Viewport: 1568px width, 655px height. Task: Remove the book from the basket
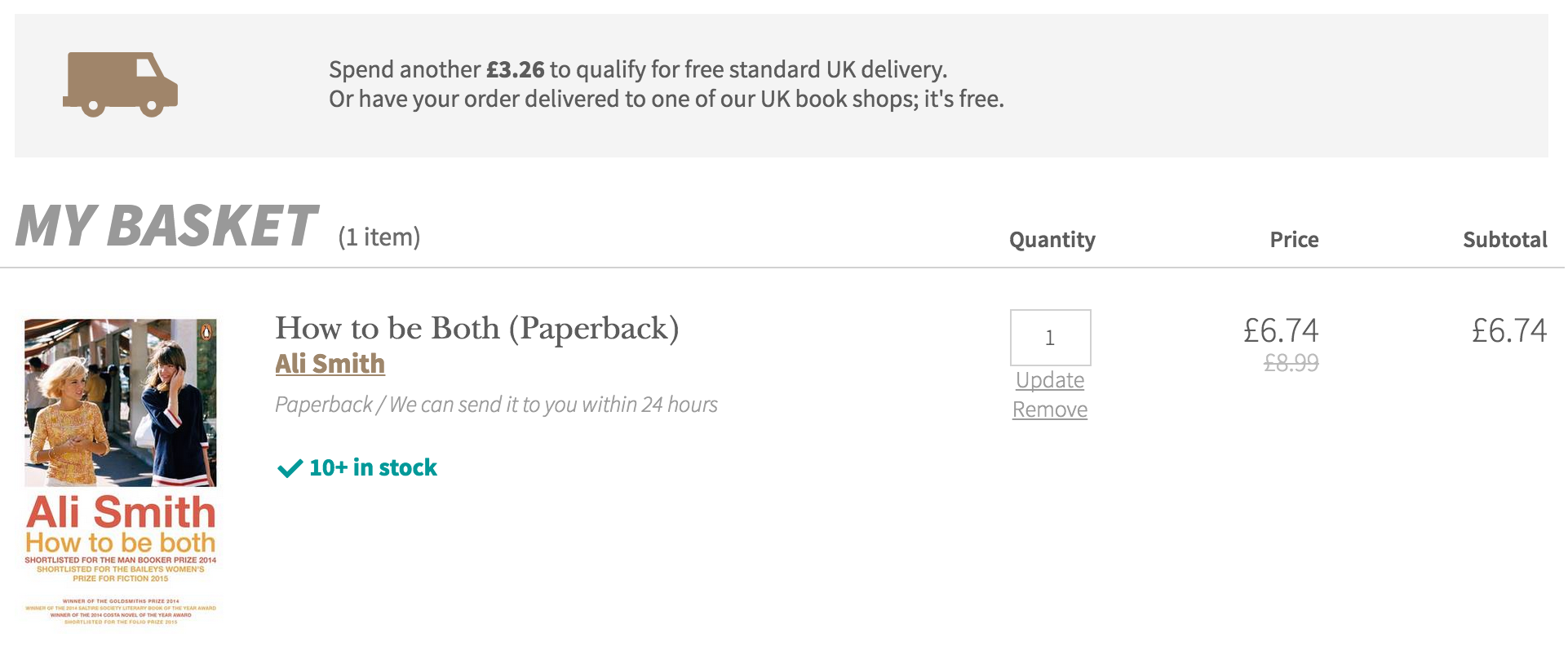coord(1050,409)
